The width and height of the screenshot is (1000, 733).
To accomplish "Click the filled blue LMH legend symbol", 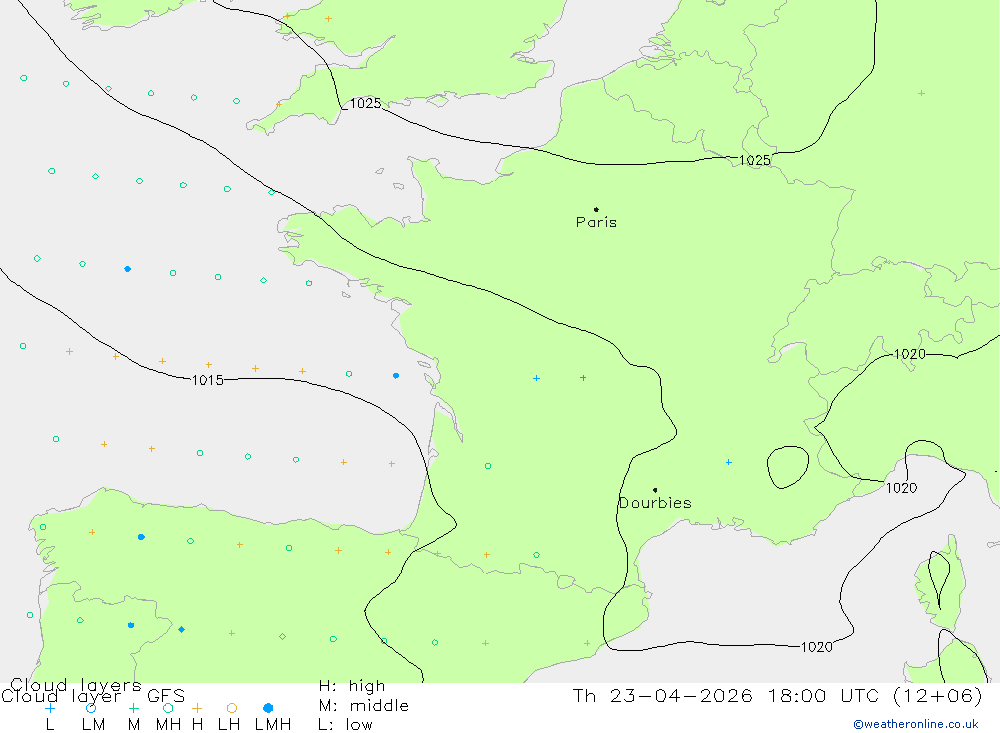I will click(x=268, y=708).
